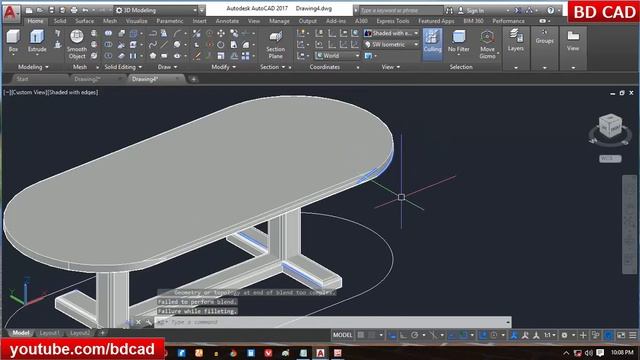Open the Annotate ribbon tab
Image resolution: width=640 pixels, height=360 pixels.
tap(227, 21)
